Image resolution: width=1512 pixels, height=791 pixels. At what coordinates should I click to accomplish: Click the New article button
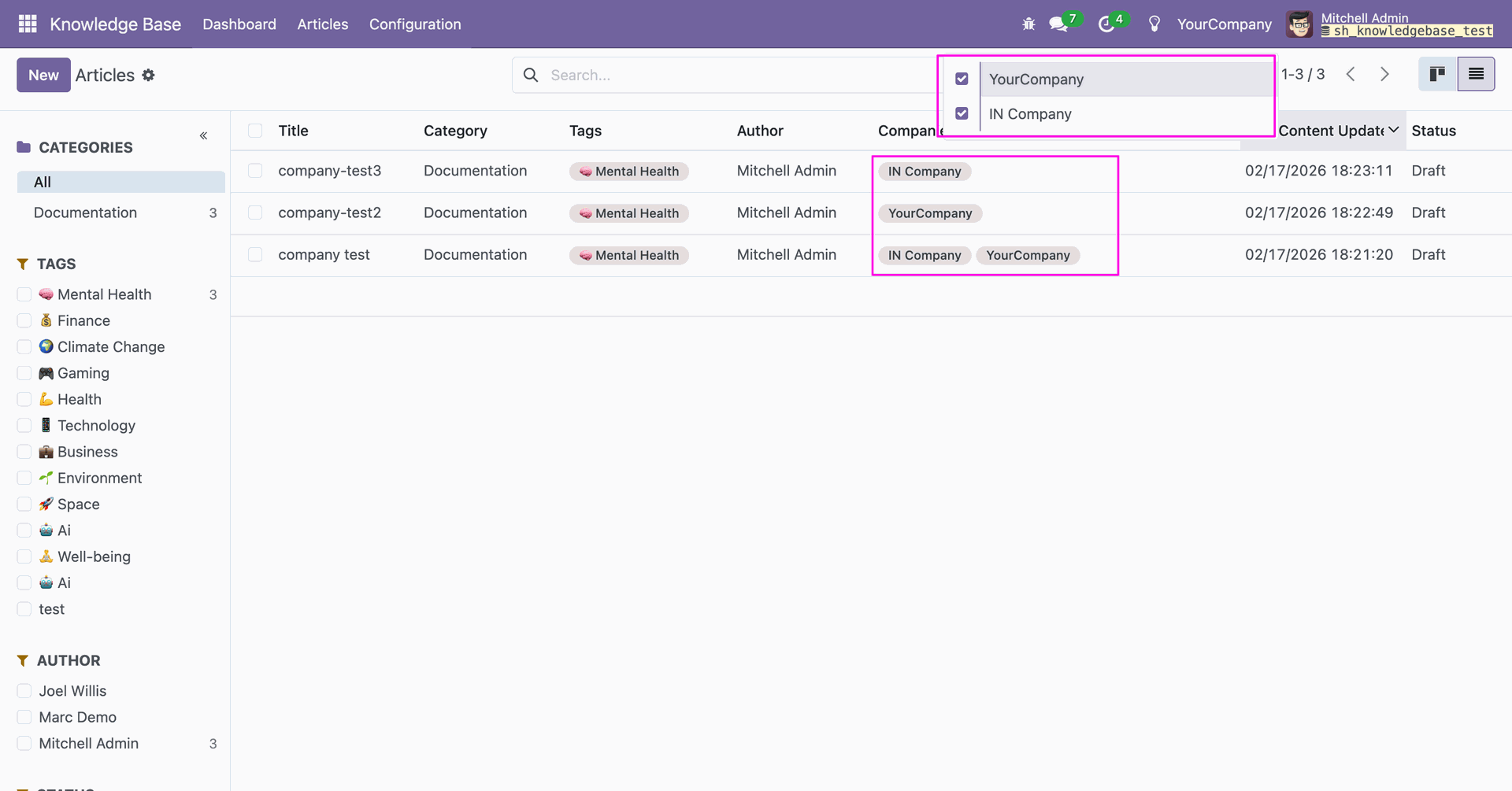tap(43, 75)
